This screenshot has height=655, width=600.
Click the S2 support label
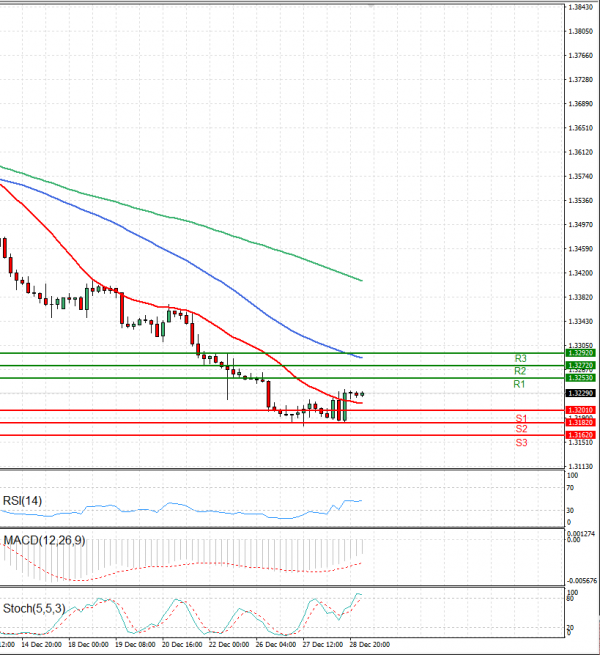(521, 429)
